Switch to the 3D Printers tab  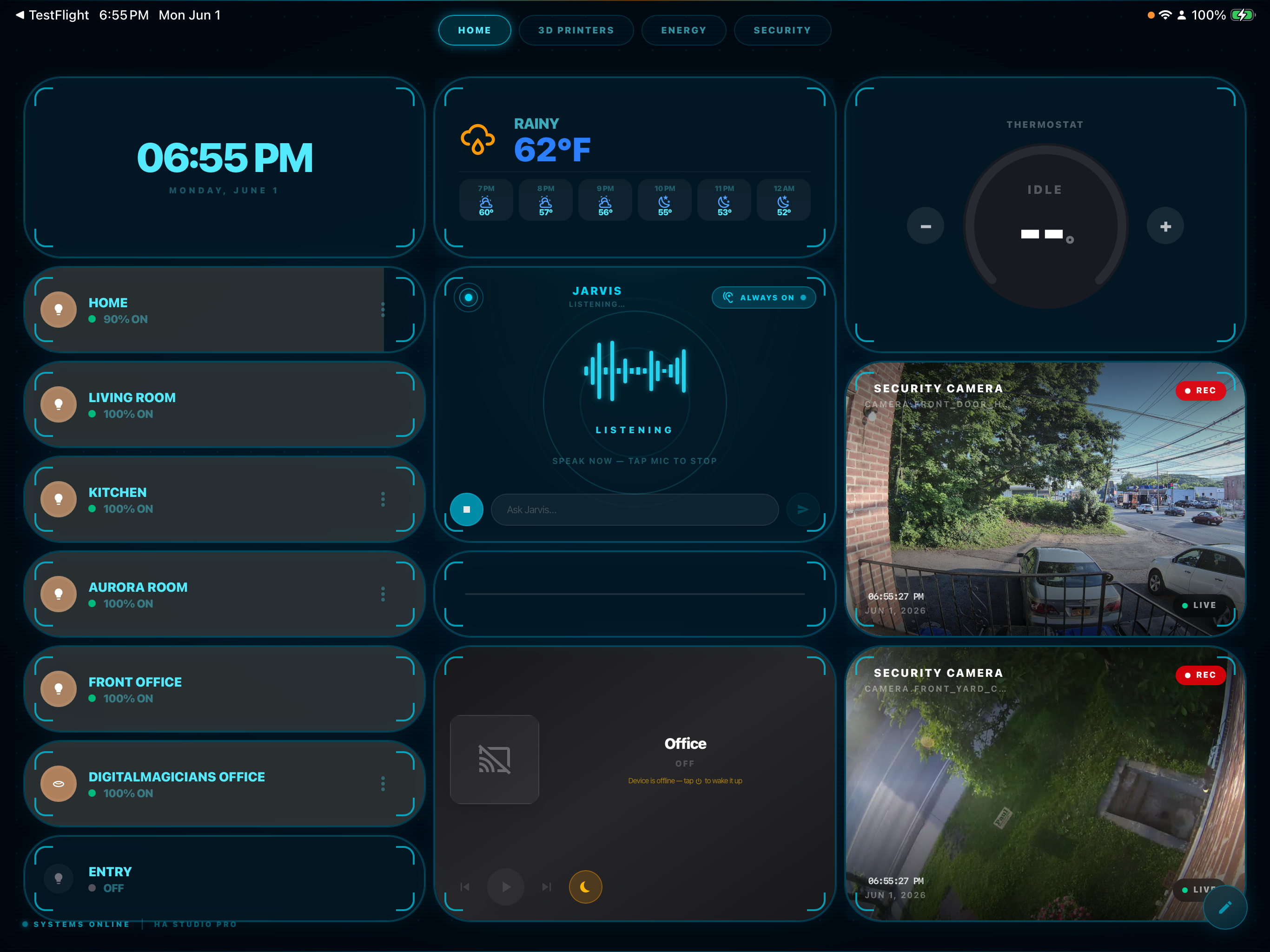[x=576, y=30]
